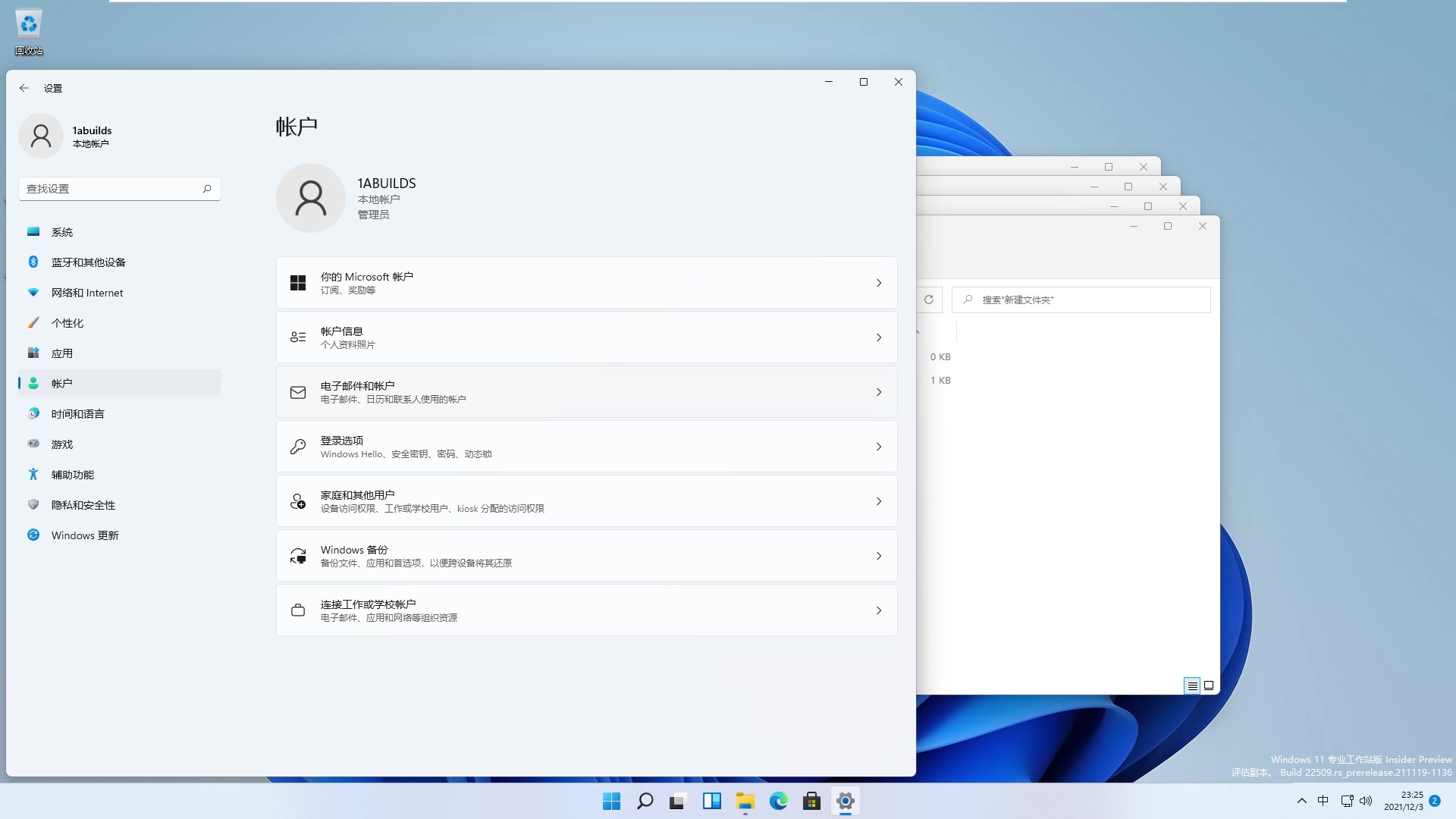Open 电子邮件和帐户 card
The height and width of the screenshot is (819, 1456).
pos(587,392)
